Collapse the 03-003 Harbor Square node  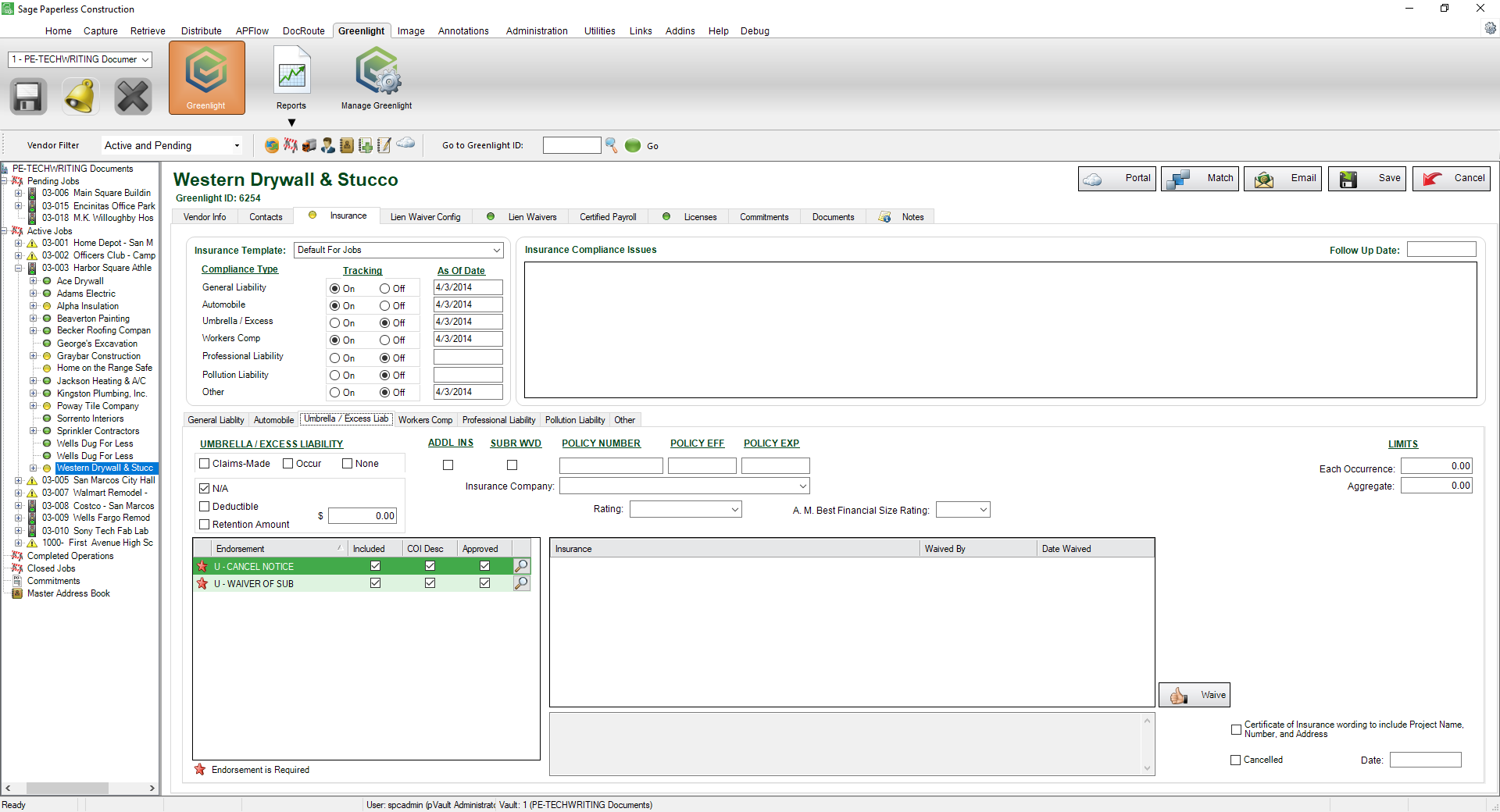(x=18, y=269)
